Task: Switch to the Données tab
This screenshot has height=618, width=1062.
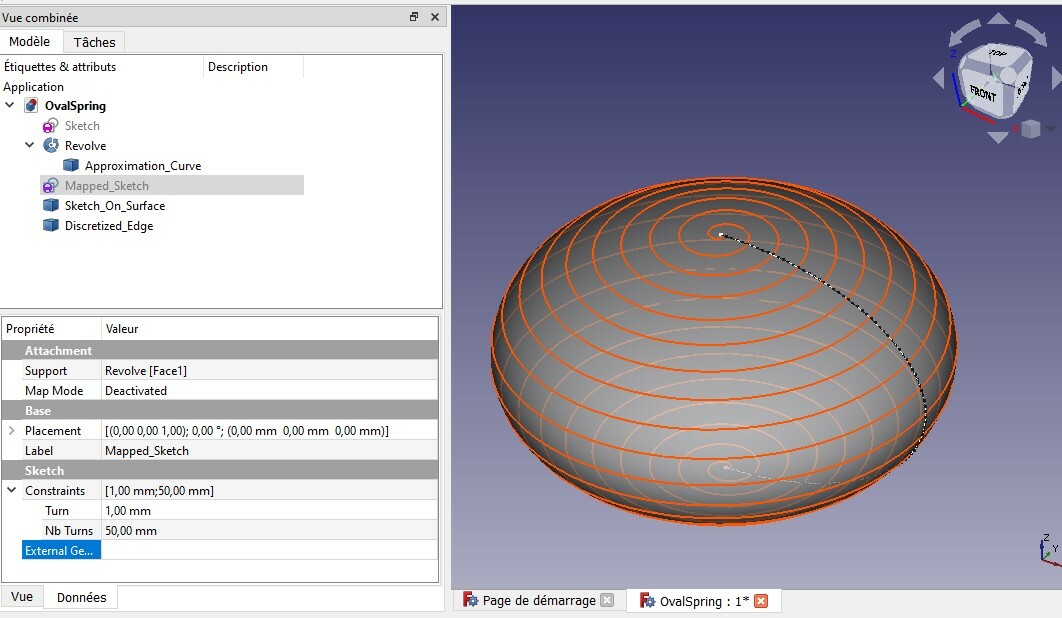Action: pos(80,596)
